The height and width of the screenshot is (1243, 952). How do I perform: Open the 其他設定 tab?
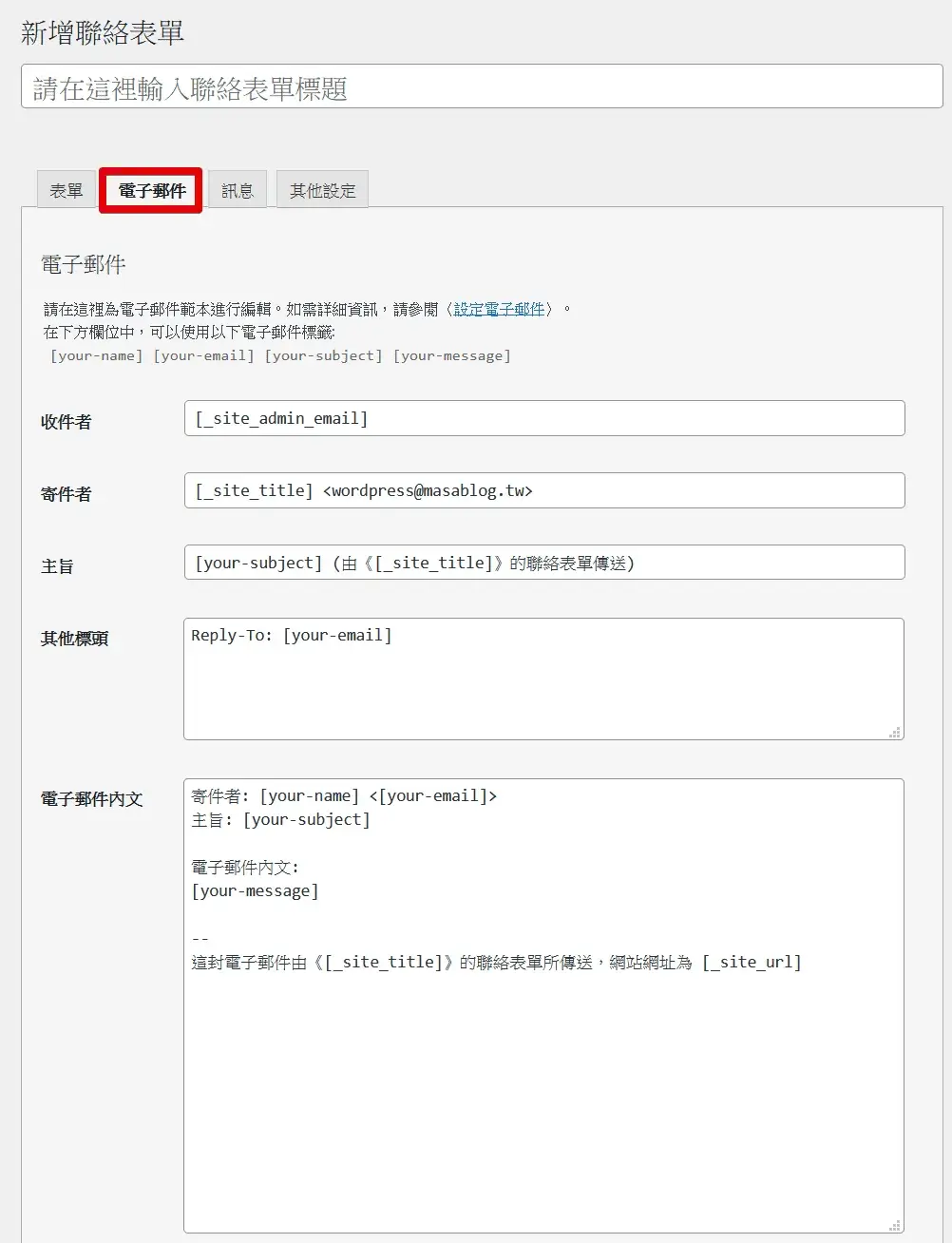[x=322, y=190]
